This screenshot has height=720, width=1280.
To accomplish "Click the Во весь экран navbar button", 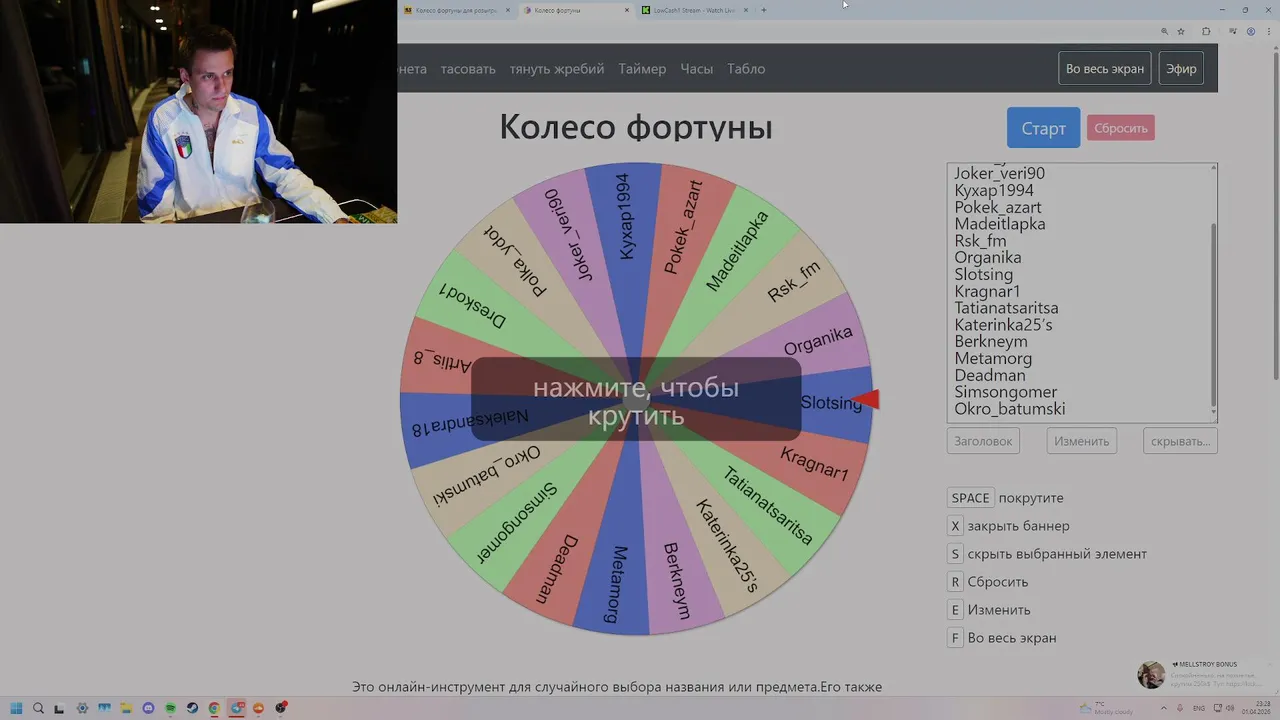I will pos(1104,69).
